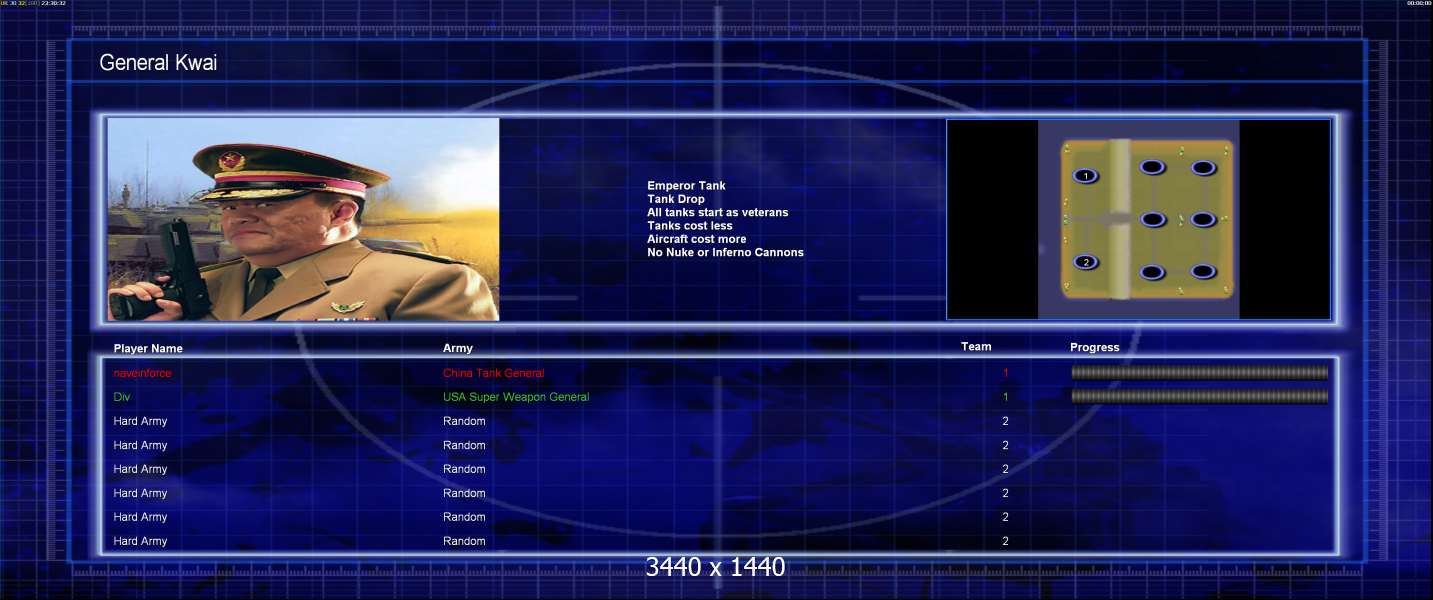The image size is (1433, 600).
Task: Click 'No Nuke or Inferno Cannons' text
Action: click(725, 252)
